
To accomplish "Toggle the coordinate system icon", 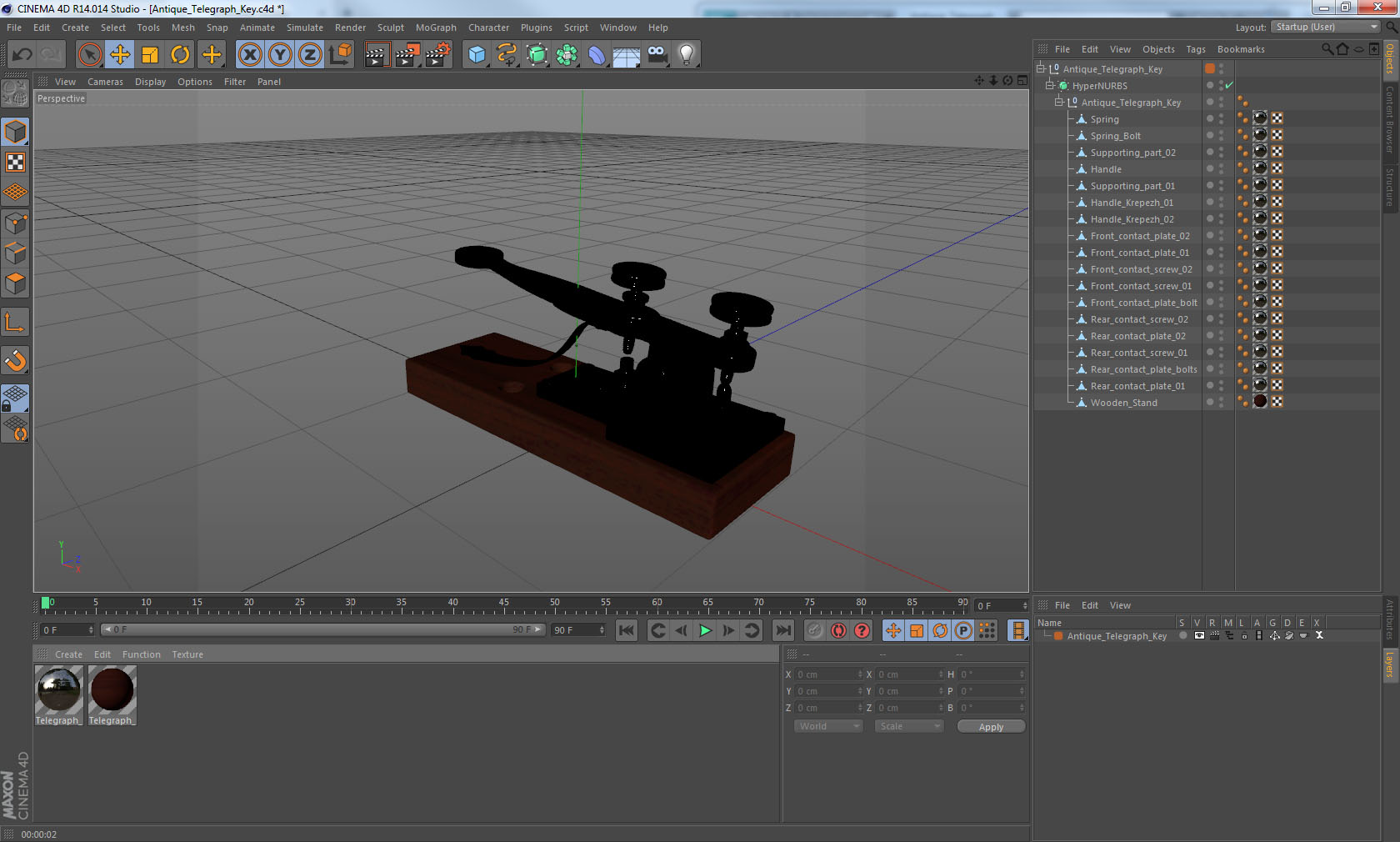I will [x=340, y=55].
